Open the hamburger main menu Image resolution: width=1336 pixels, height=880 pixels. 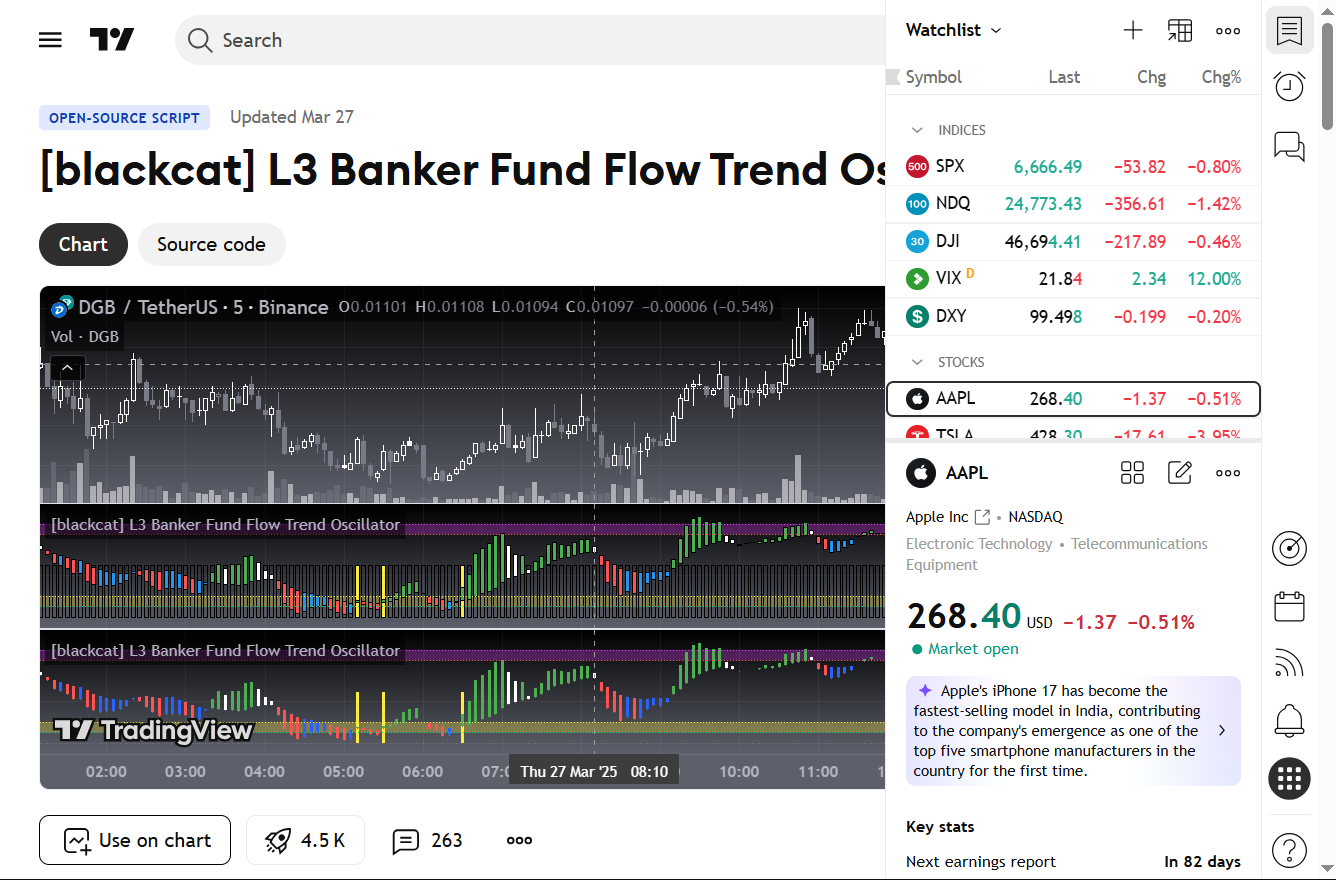pyautogui.click(x=50, y=40)
